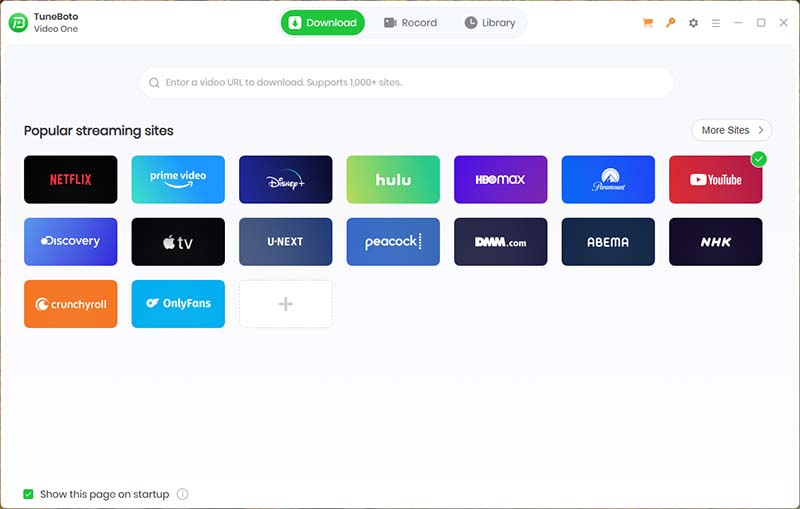Viewport: 800px width, 509px height.
Task: Open the Disney+ tile
Action: 286,180
